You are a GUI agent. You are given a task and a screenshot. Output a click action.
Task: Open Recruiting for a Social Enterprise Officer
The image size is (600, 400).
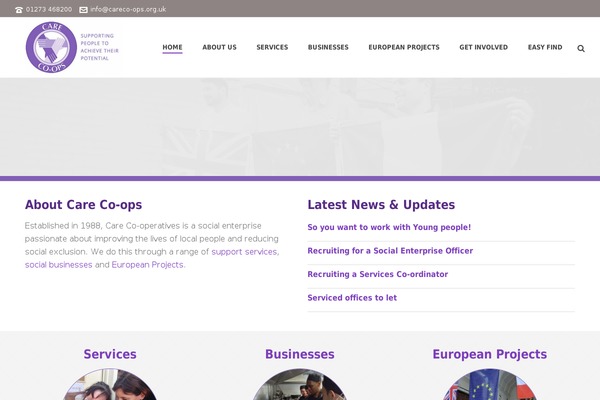(x=390, y=251)
